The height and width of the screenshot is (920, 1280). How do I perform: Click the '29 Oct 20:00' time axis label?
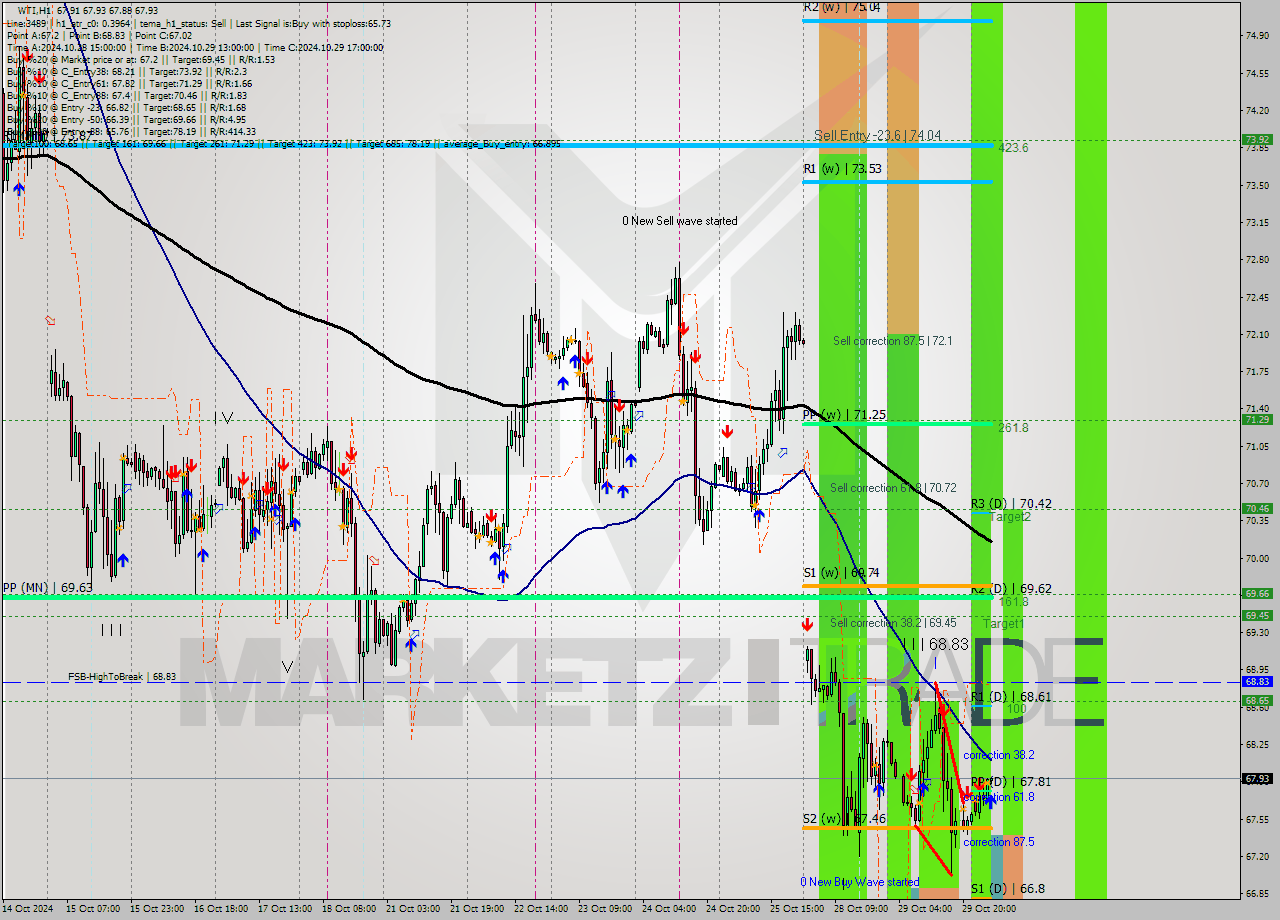pos(989,909)
